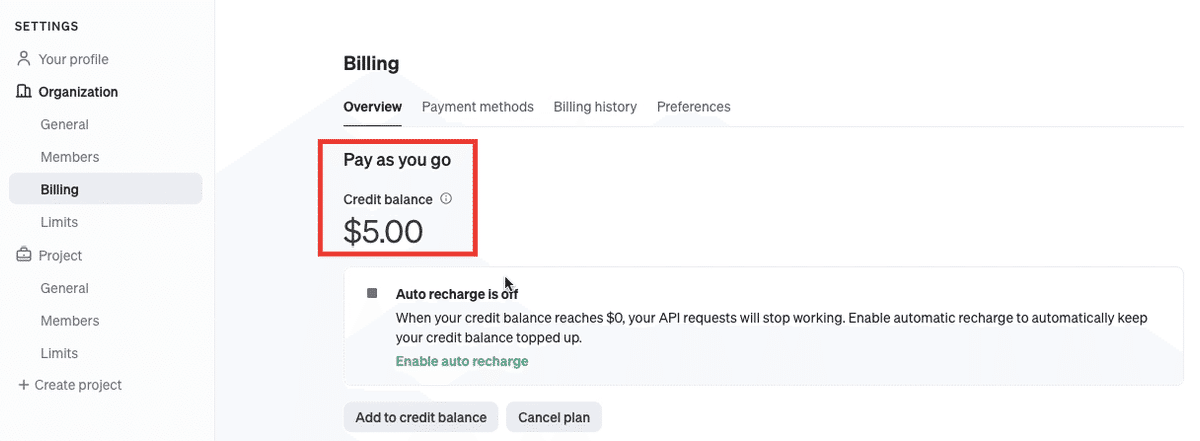Open General under Project

tap(64, 288)
